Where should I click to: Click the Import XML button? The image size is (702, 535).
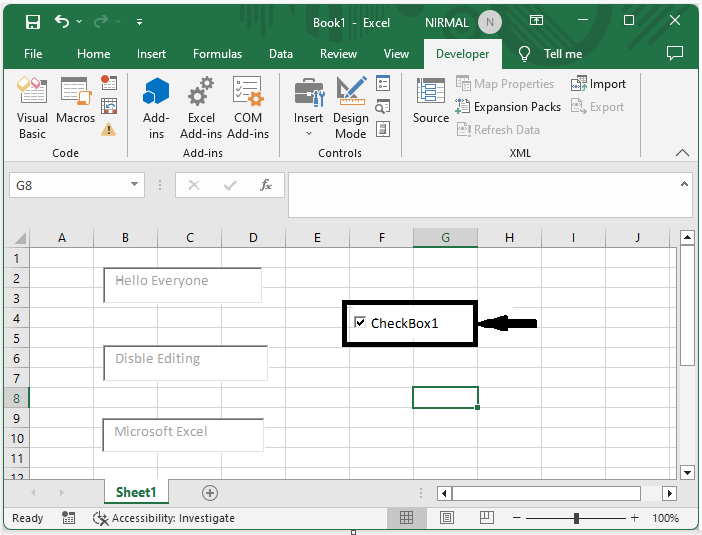pos(598,84)
